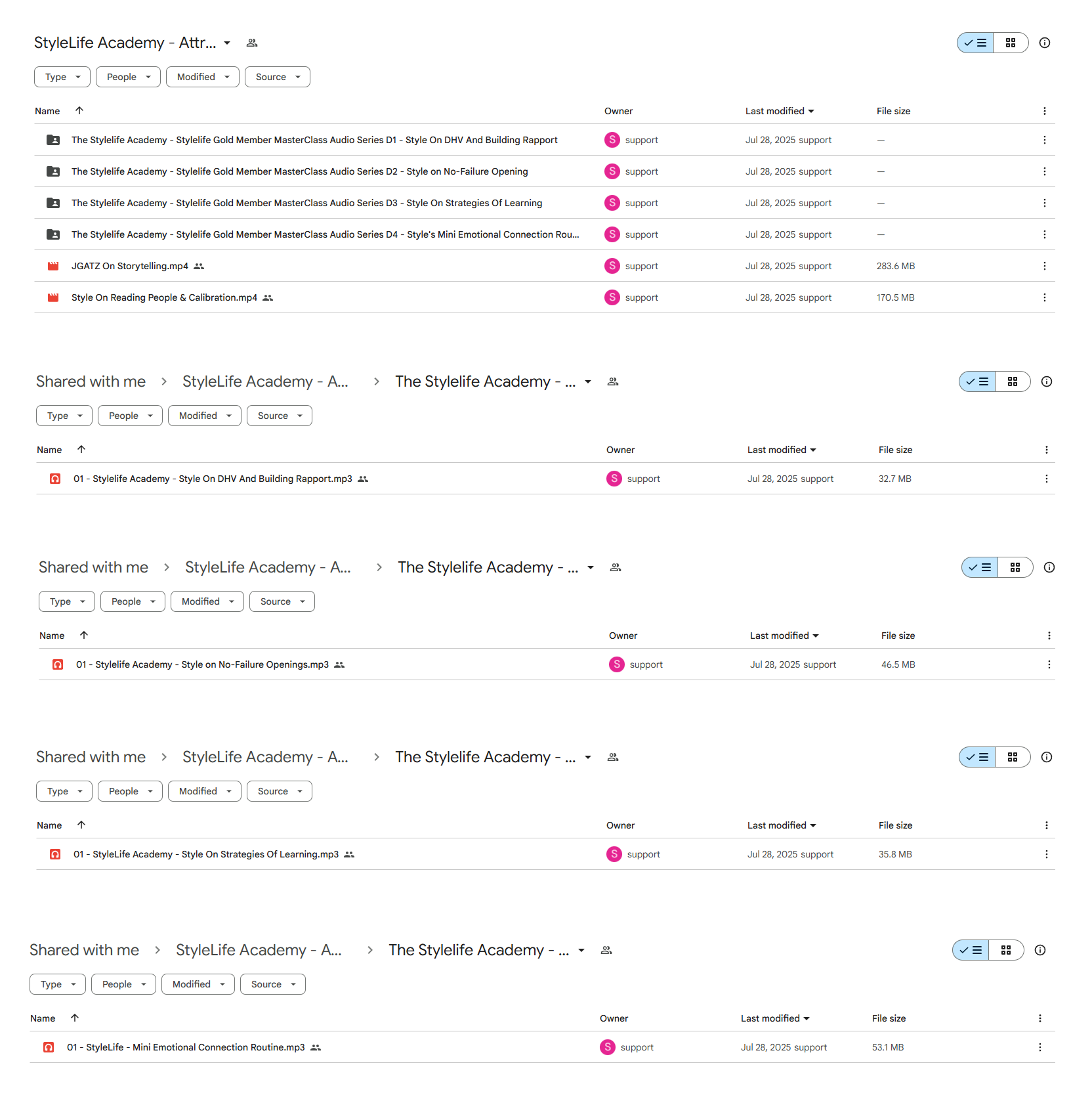This screenshot has width=1092, height=1103.
Task: Click the topmost Name column header
Action: click(x=47, y=111)
